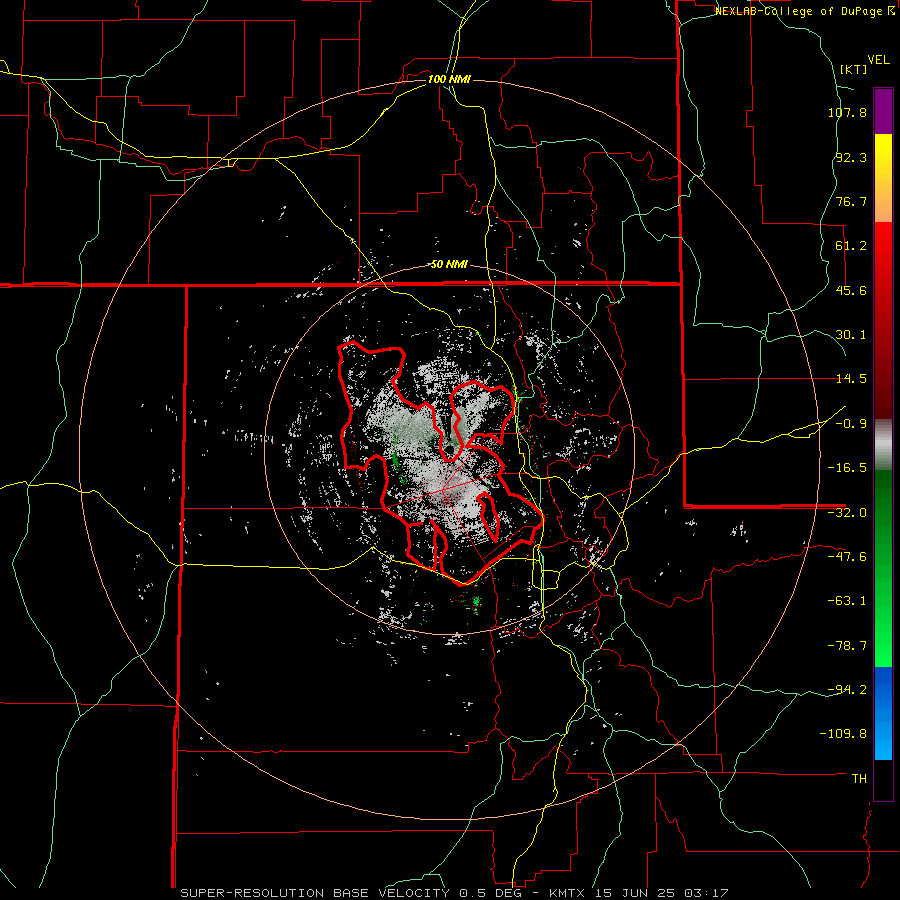This screenshot has width=900, height=900.
Task: Click the 92.3 legend value
Action: pyautogui.click(x=851, y=157)
